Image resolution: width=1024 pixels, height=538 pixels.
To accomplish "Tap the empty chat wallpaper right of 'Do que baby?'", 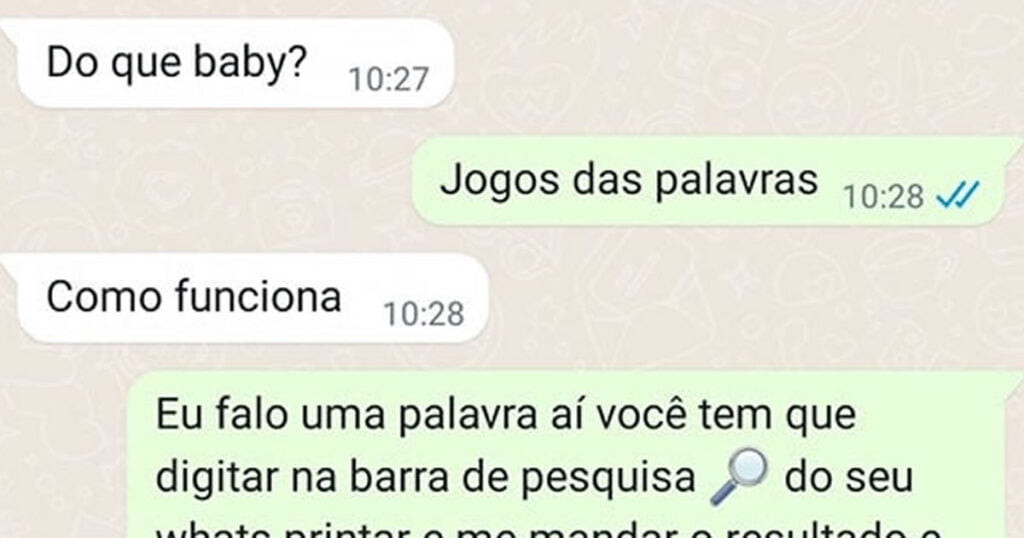I will (x=738, y=65).
